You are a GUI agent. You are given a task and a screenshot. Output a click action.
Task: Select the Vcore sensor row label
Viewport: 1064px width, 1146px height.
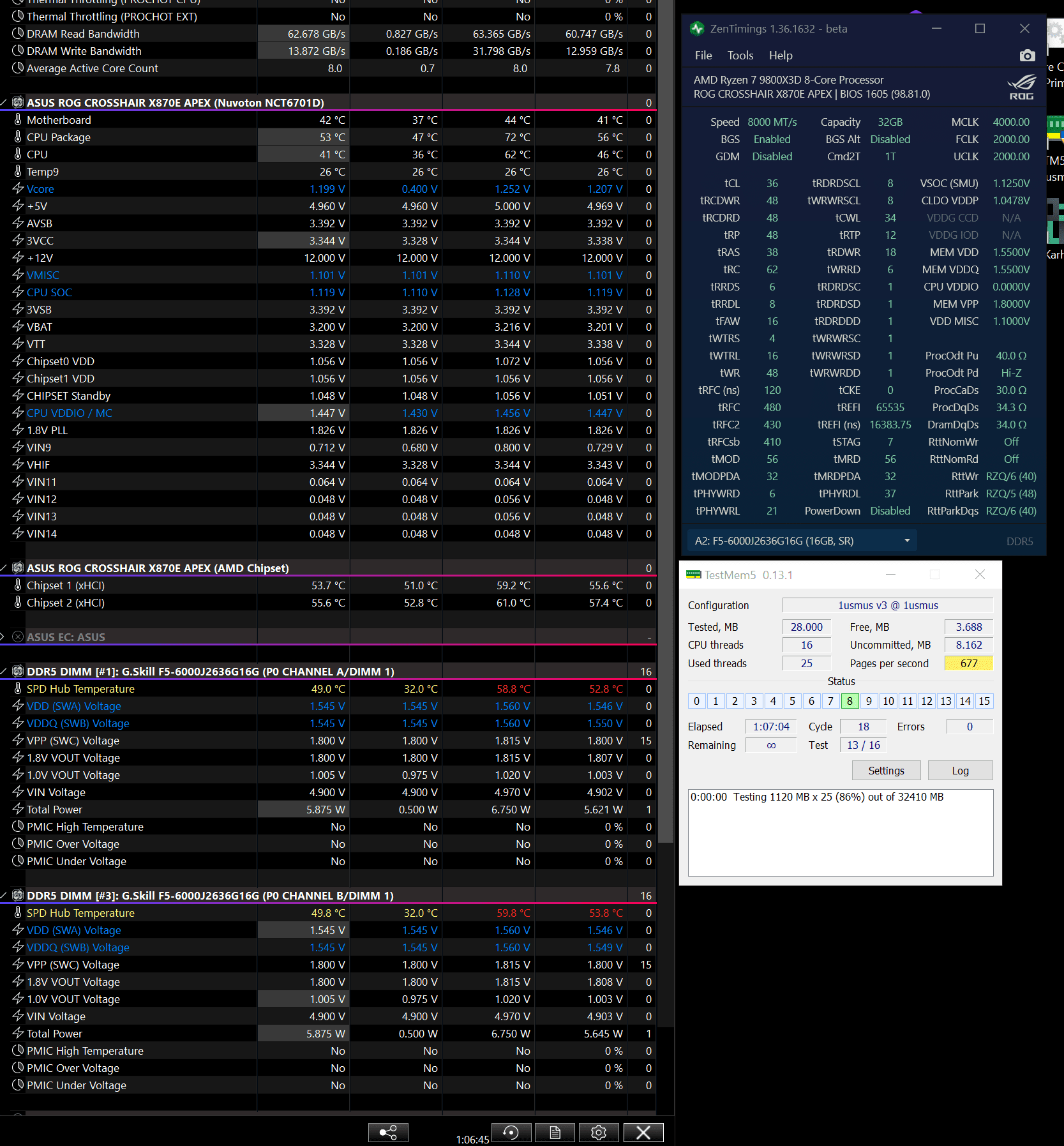pyautogui.click(x=40, y=188)
